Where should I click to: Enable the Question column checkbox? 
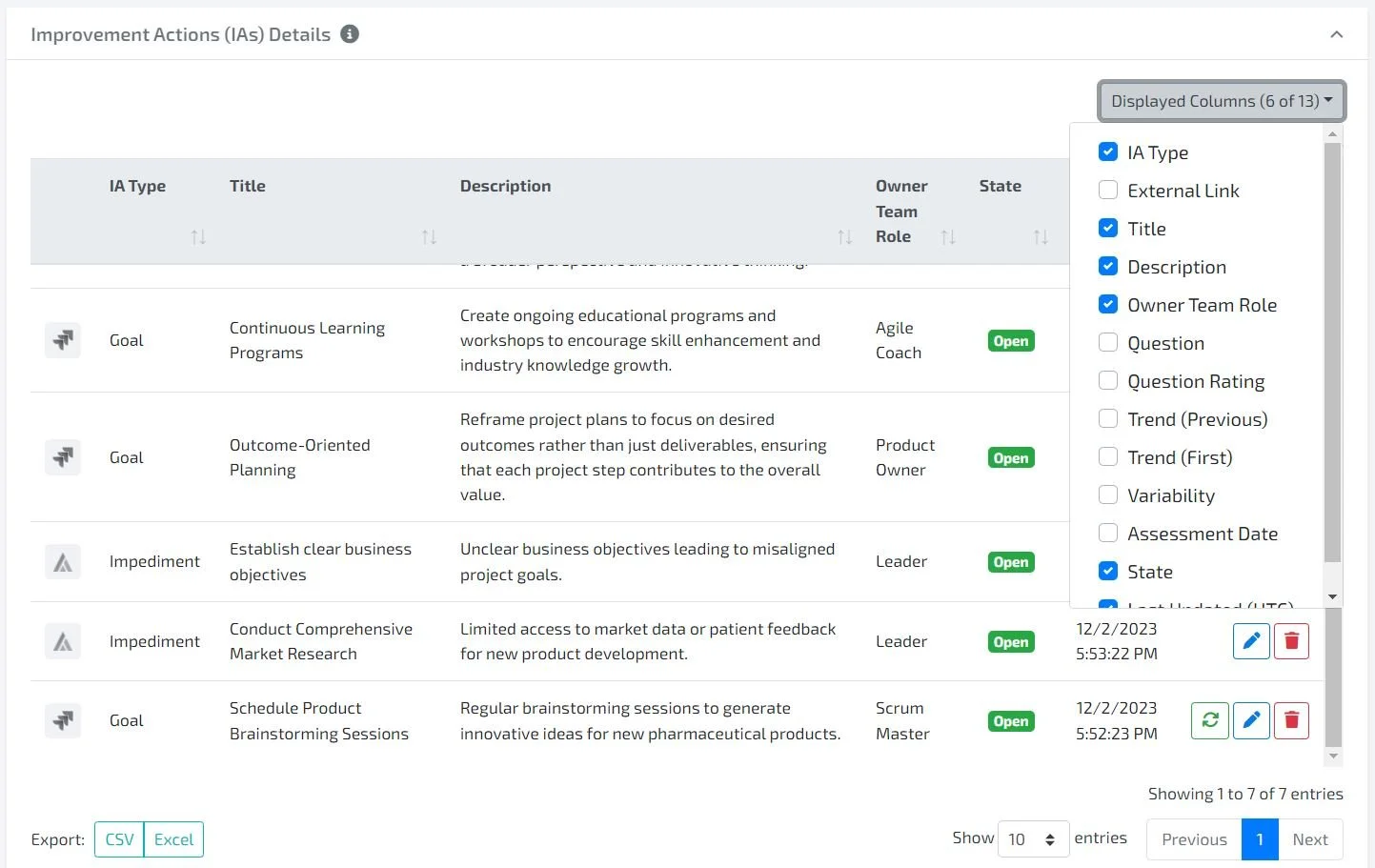point(1108,342)
